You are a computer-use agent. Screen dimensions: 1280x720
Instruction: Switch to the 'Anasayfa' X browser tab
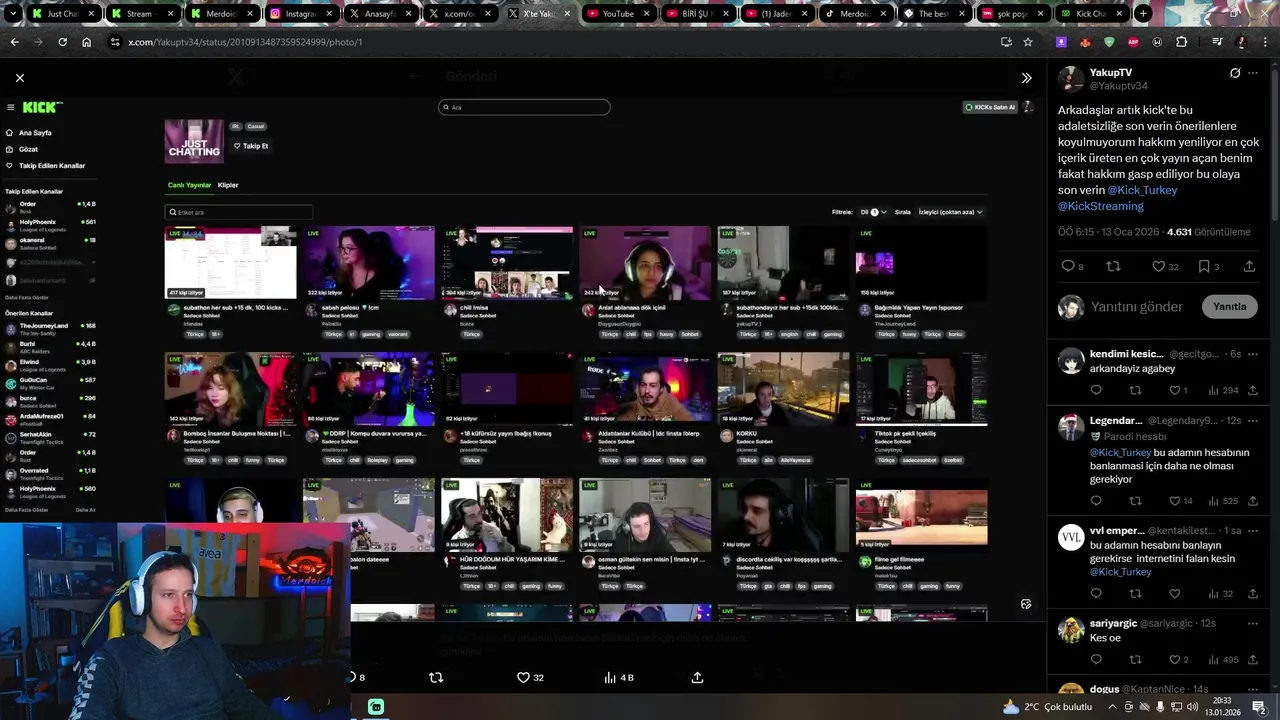380,14
